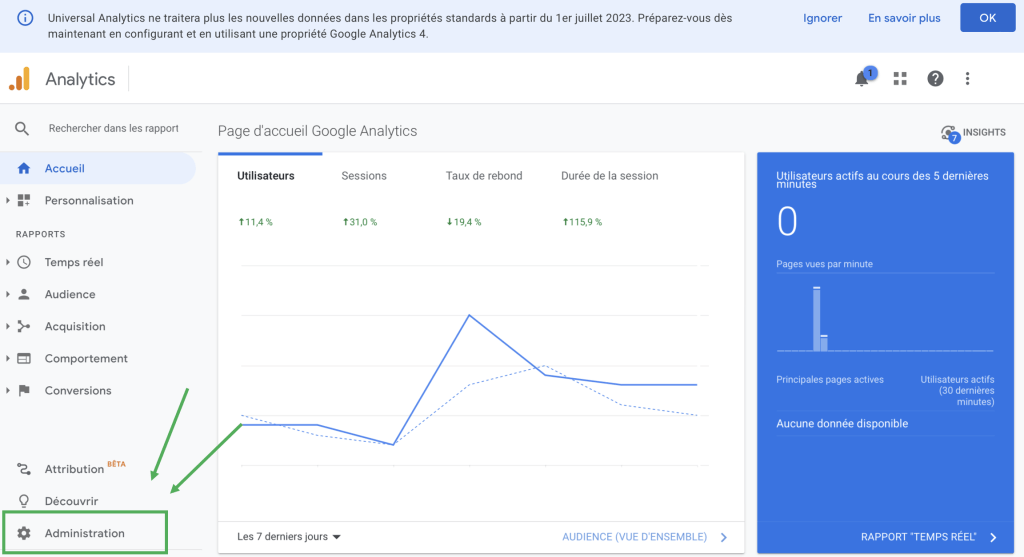
Task: Open the Les 7 derniers jours dropdown
Action: tap(289, 537)
